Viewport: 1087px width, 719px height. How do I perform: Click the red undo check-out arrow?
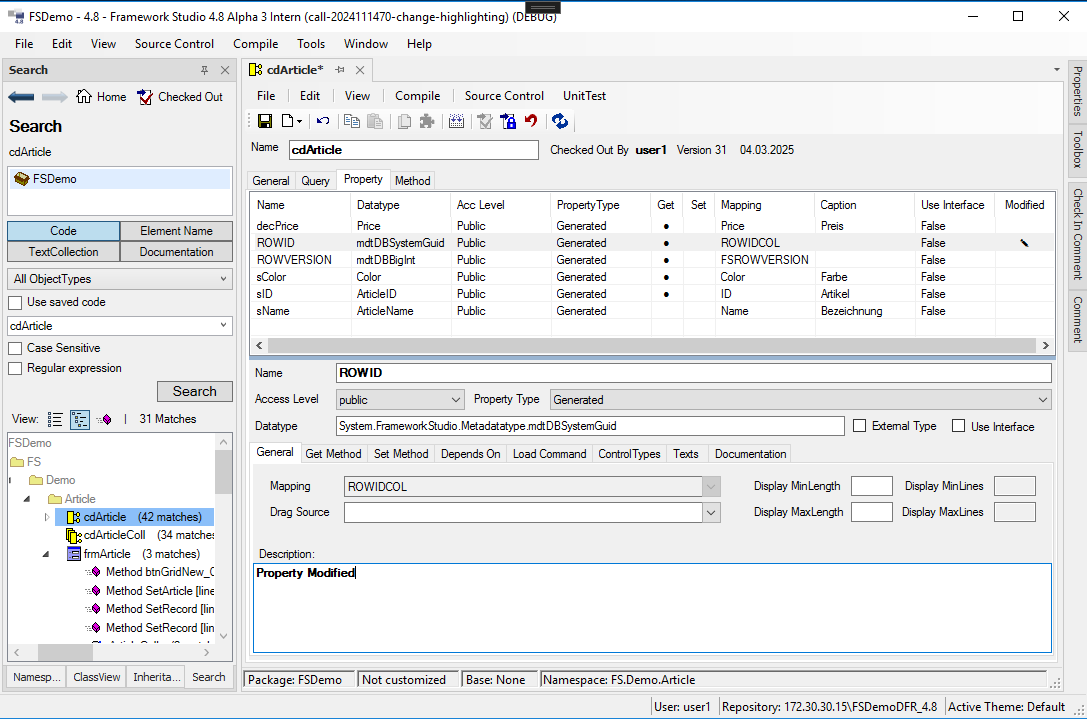pos(531,121)
